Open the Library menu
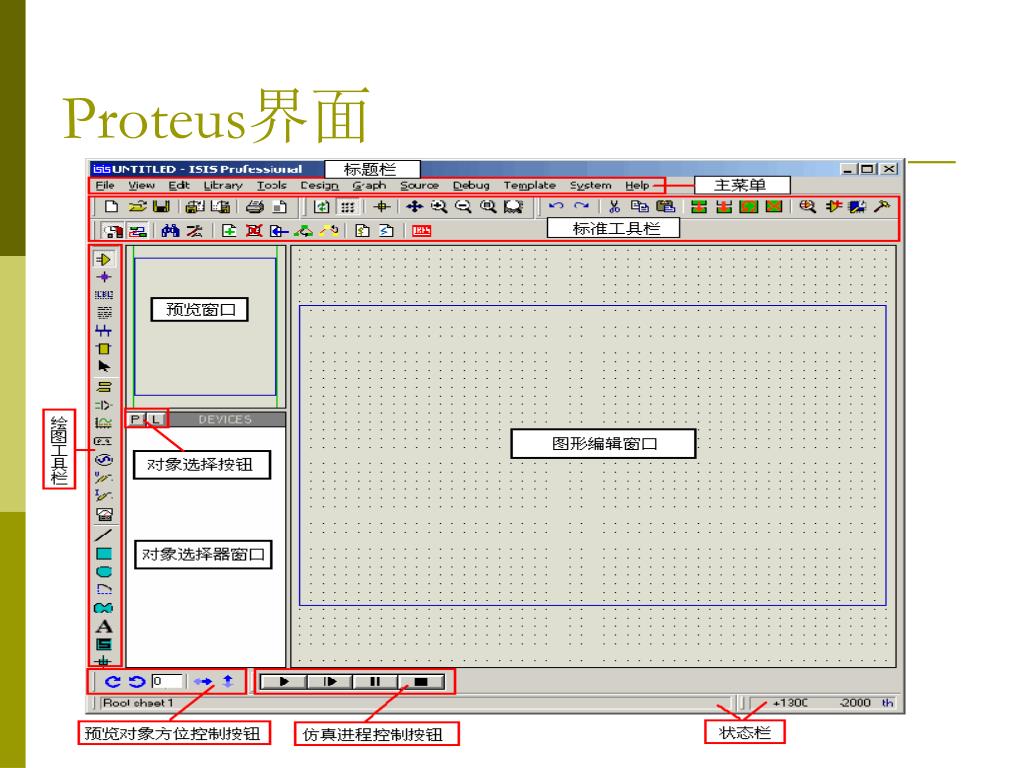 point(223,185)
